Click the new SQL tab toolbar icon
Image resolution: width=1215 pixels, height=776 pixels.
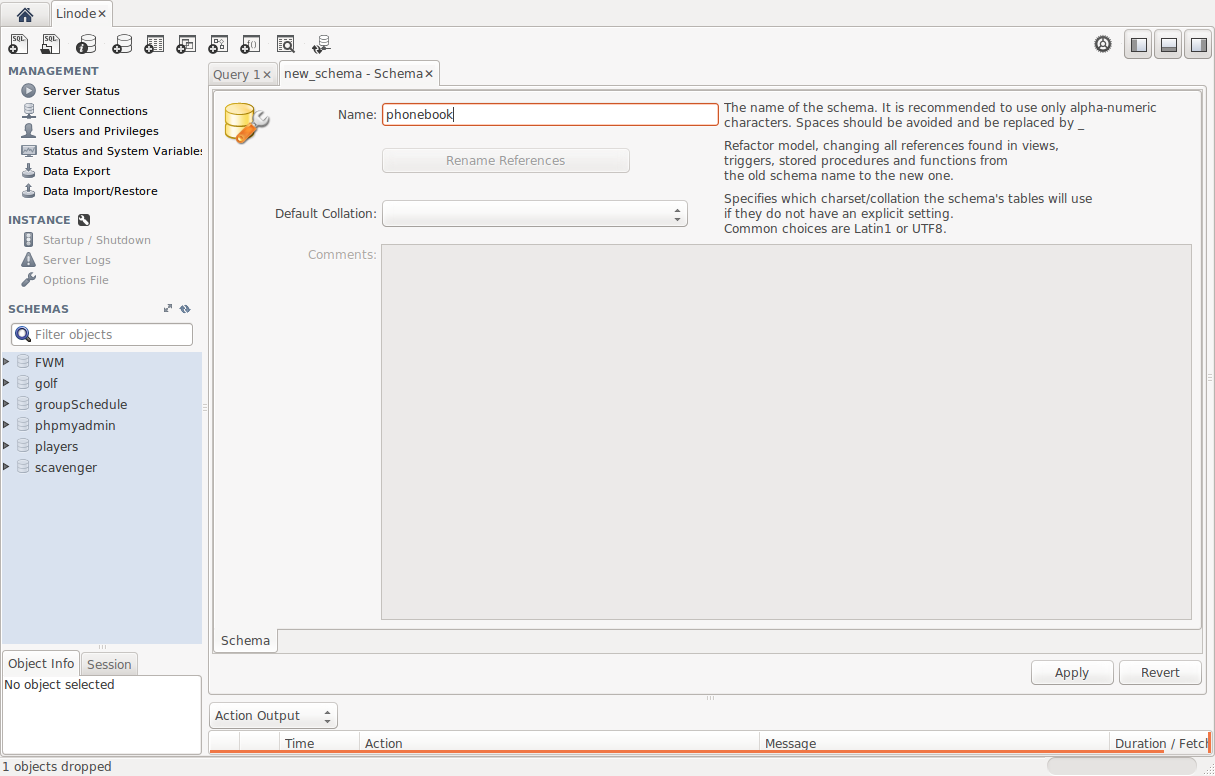pyautogui.click(x=18, y=44)
